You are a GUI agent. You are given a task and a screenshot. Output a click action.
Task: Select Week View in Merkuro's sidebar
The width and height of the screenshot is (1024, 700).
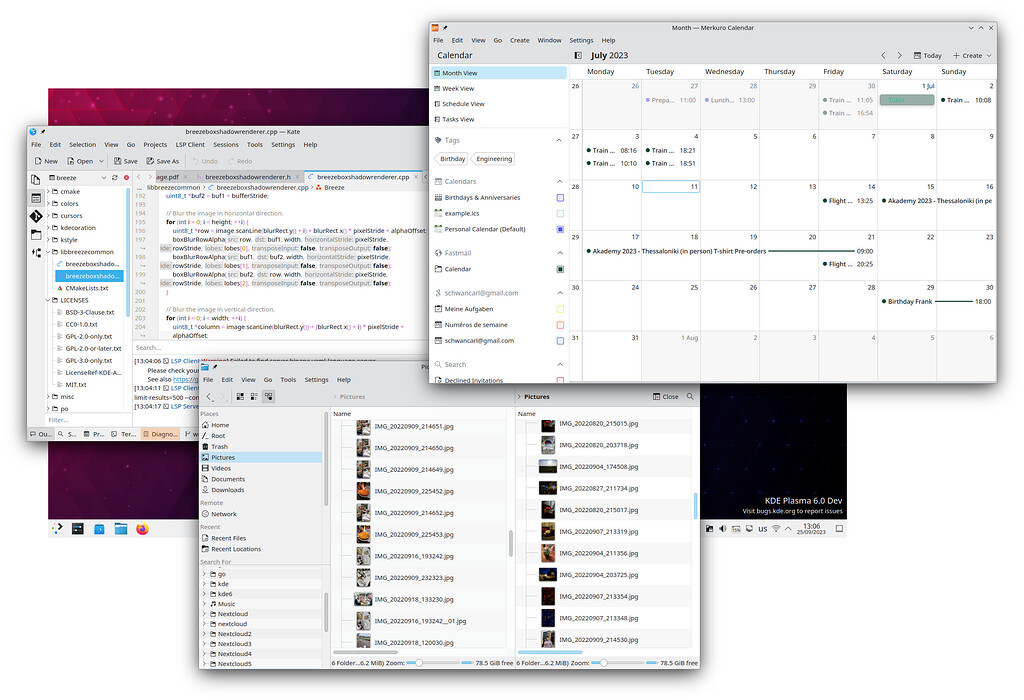point(461,90)
